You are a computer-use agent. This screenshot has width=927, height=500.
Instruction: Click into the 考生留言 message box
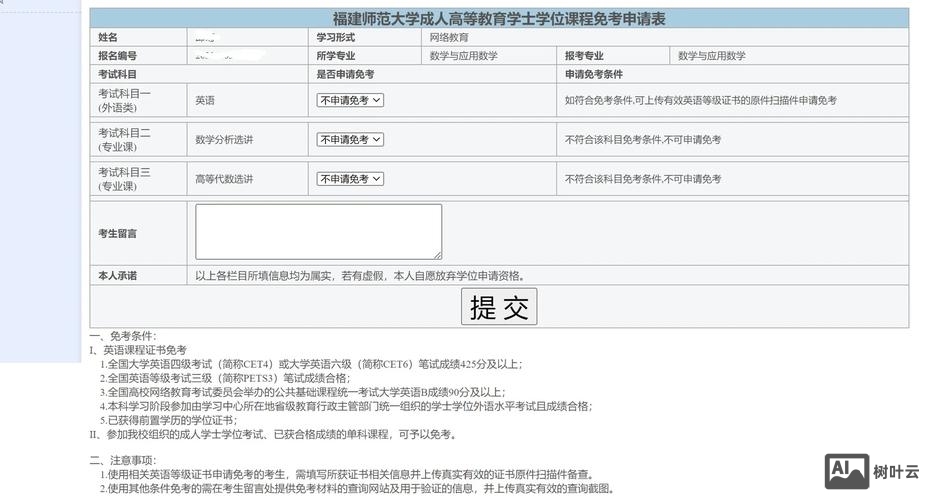click(319, 232)
